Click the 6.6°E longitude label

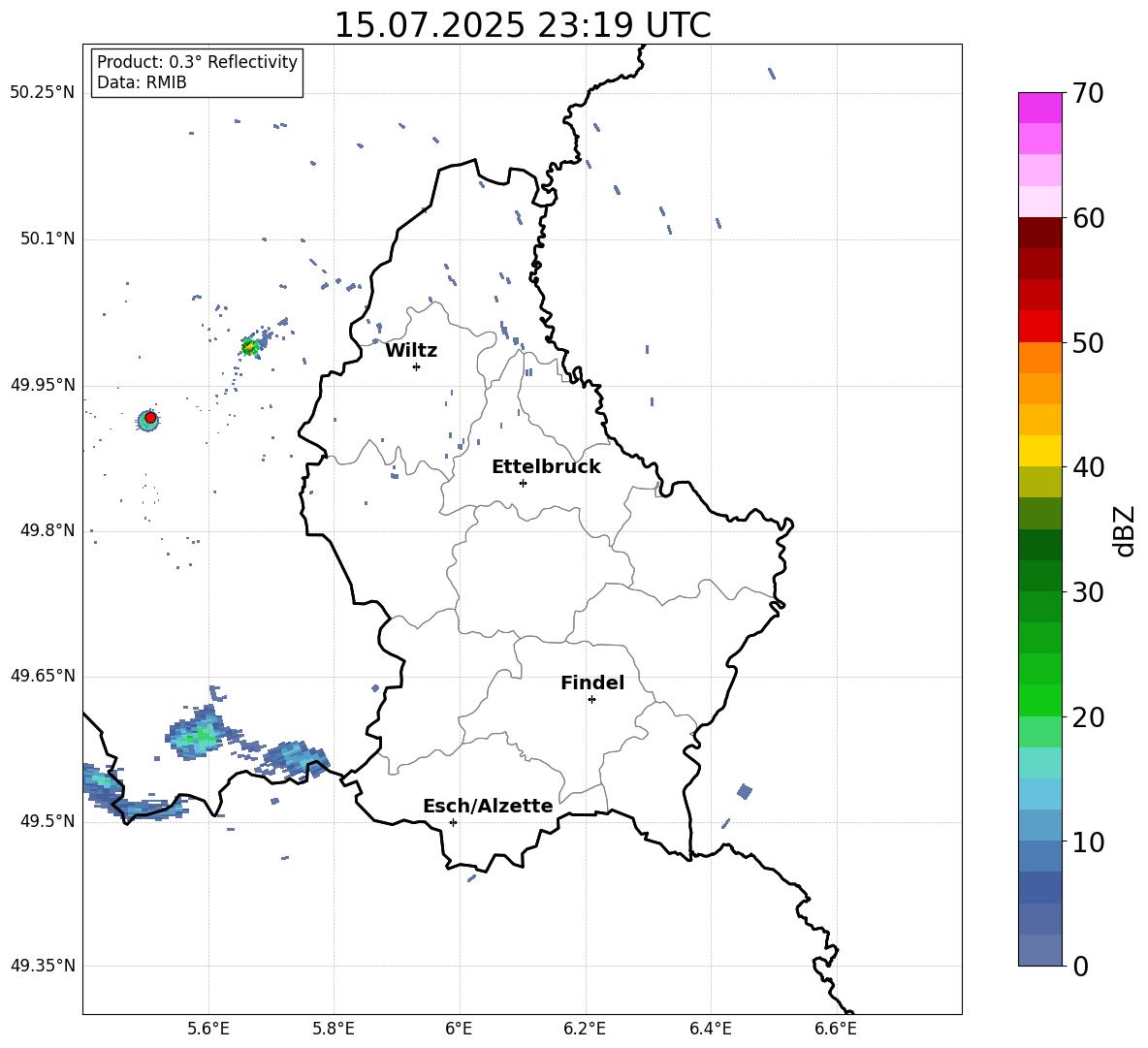click(836, 1029)
